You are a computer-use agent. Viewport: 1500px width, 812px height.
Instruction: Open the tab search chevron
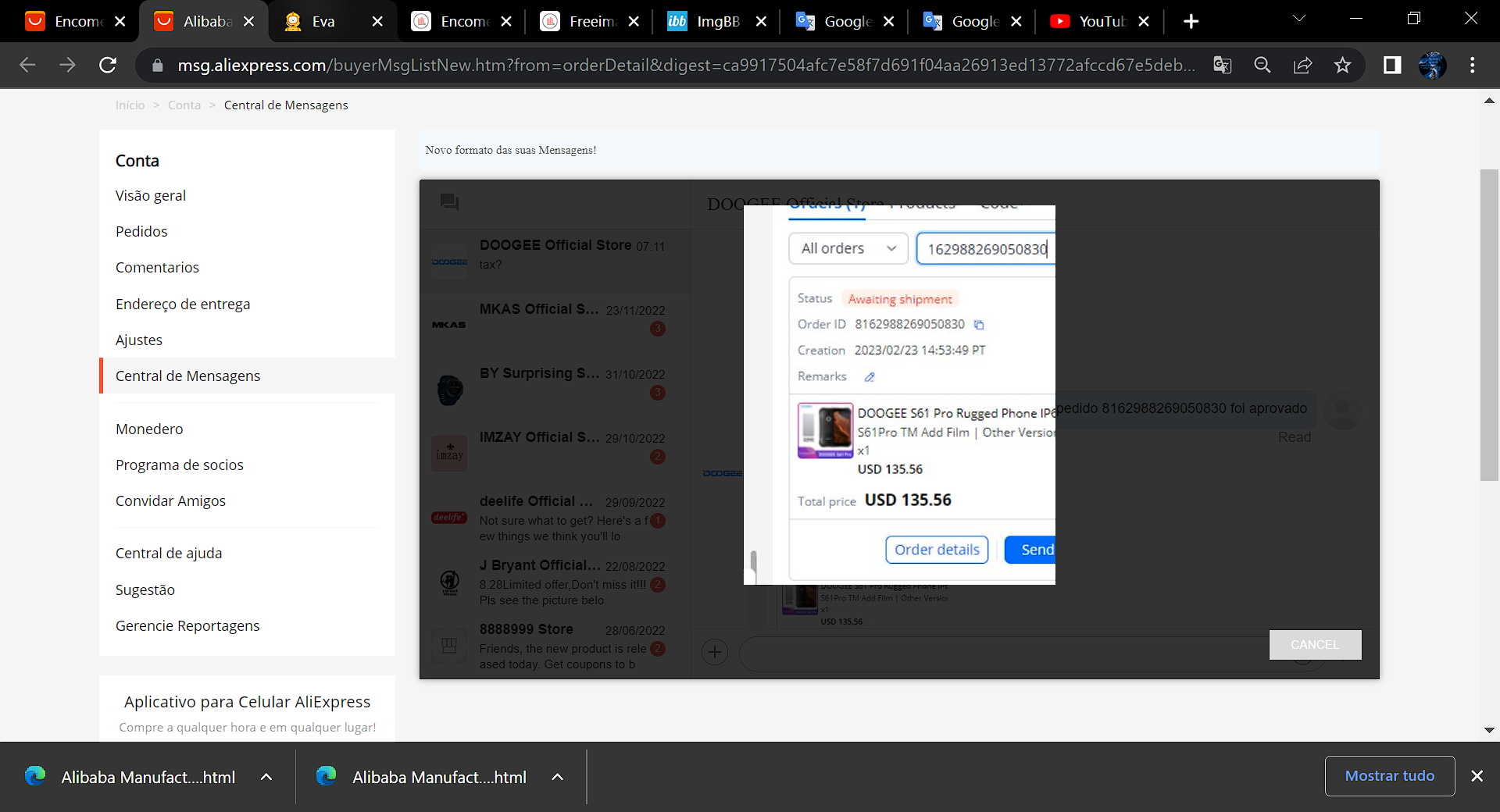(x=1298, y=19)
